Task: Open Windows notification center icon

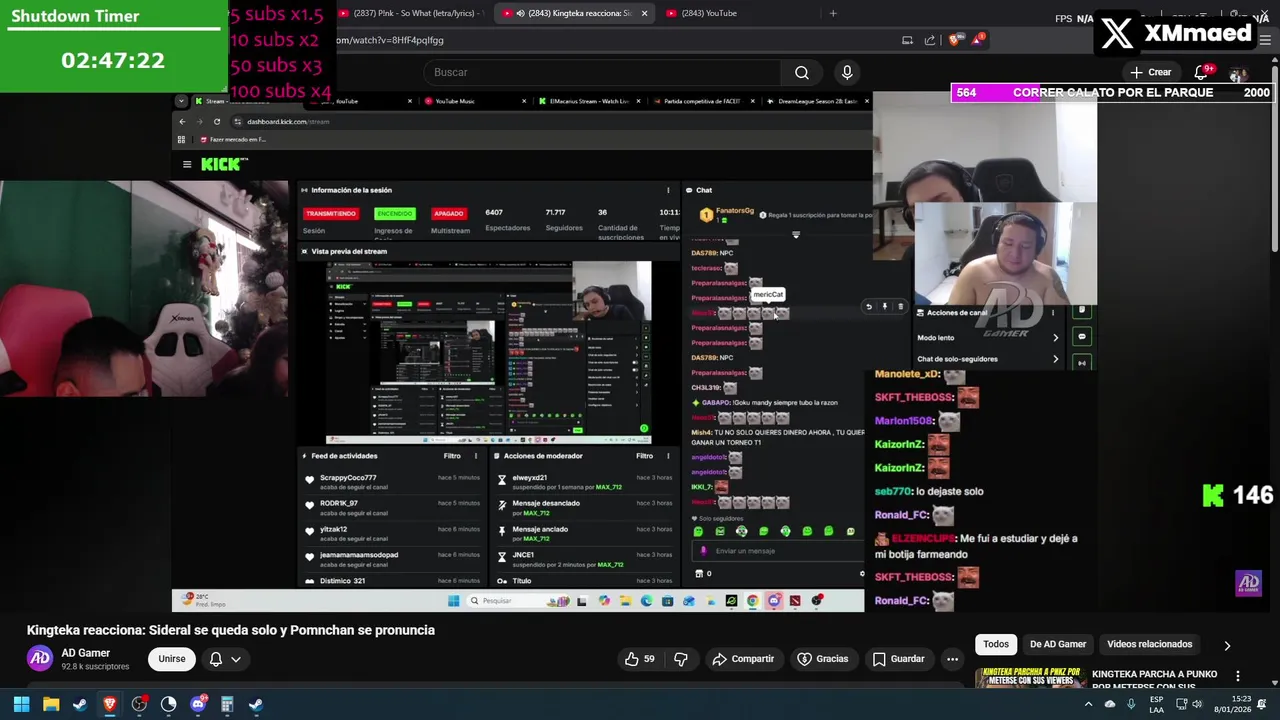Action: coord(1262,704)
